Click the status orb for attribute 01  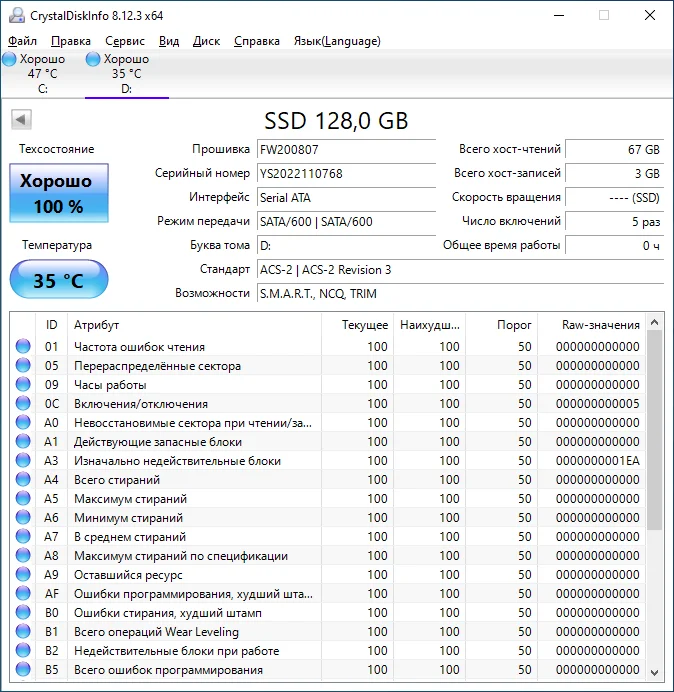tap(23, 347)
